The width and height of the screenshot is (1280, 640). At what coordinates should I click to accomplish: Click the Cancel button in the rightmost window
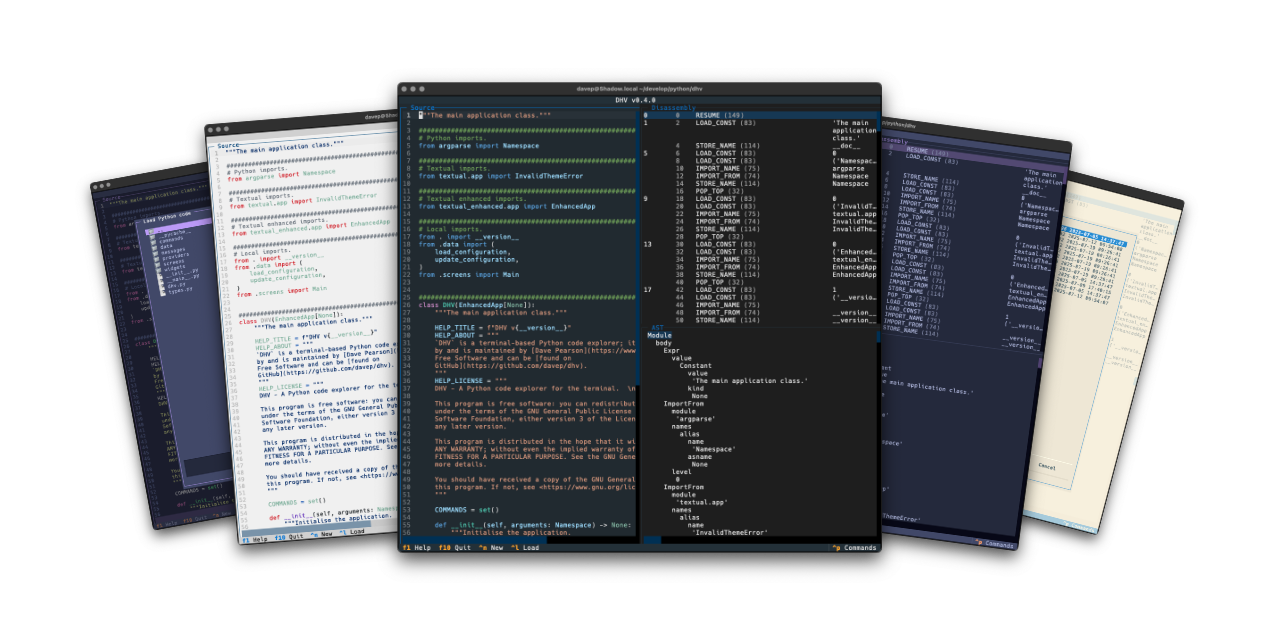pos(1046,466)
